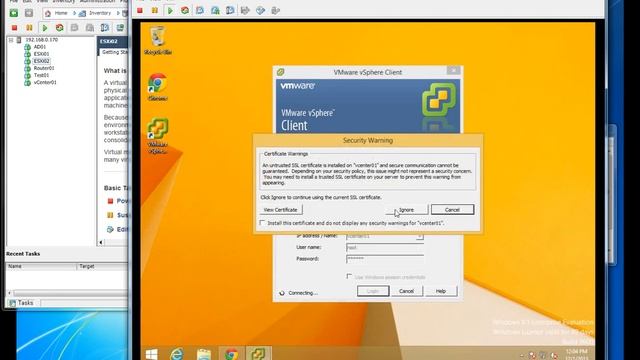This screenshot has height=360, width=640.
Task: Click first snapshot icon in console toolbar
Action: pos(200,11)
